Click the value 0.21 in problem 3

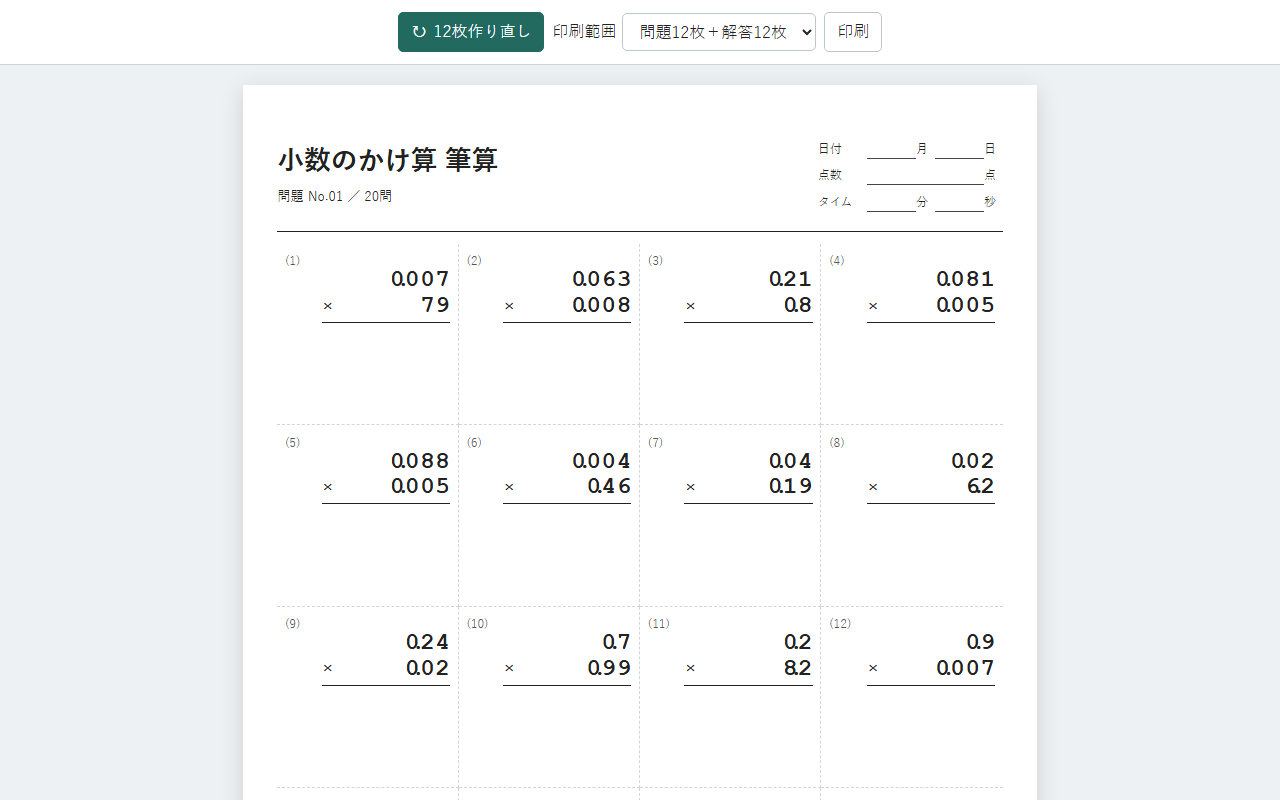[790, 279]
